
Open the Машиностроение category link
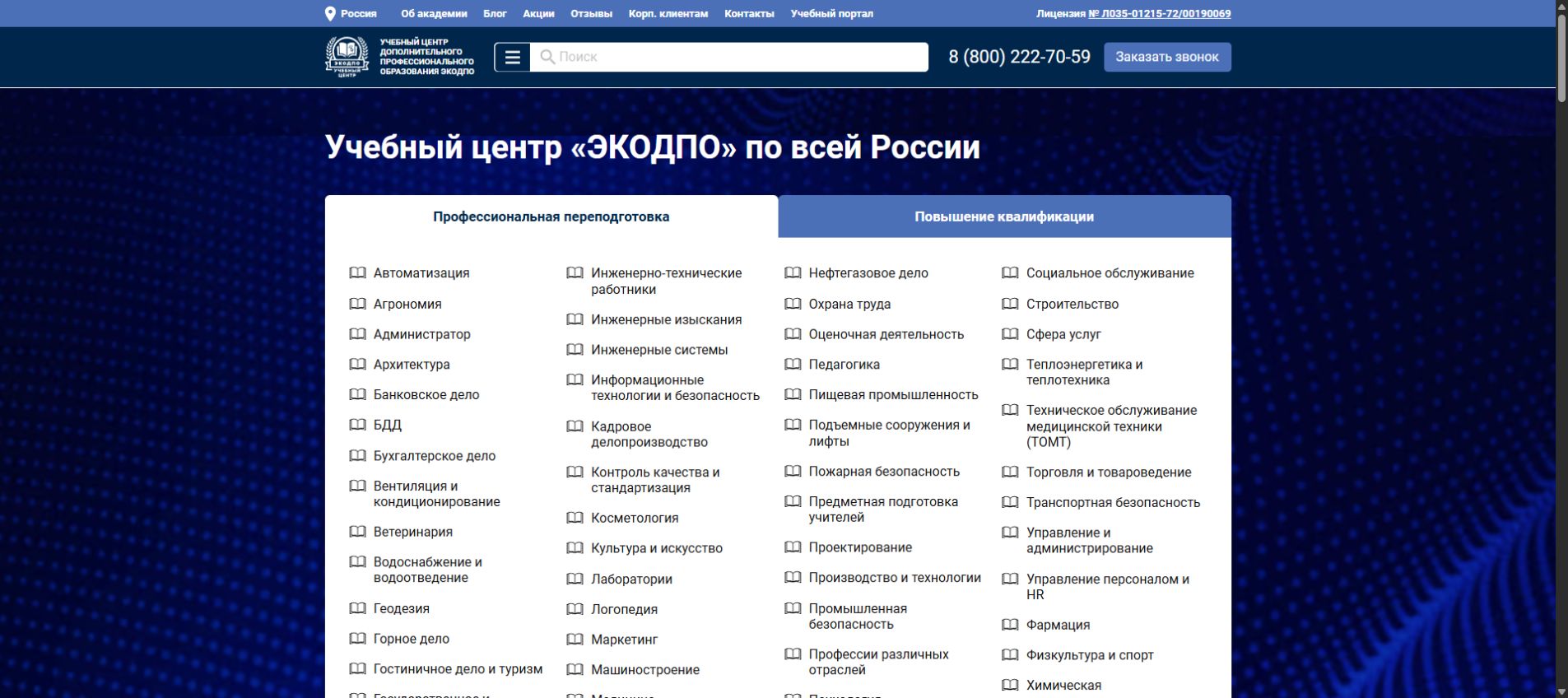645,670
